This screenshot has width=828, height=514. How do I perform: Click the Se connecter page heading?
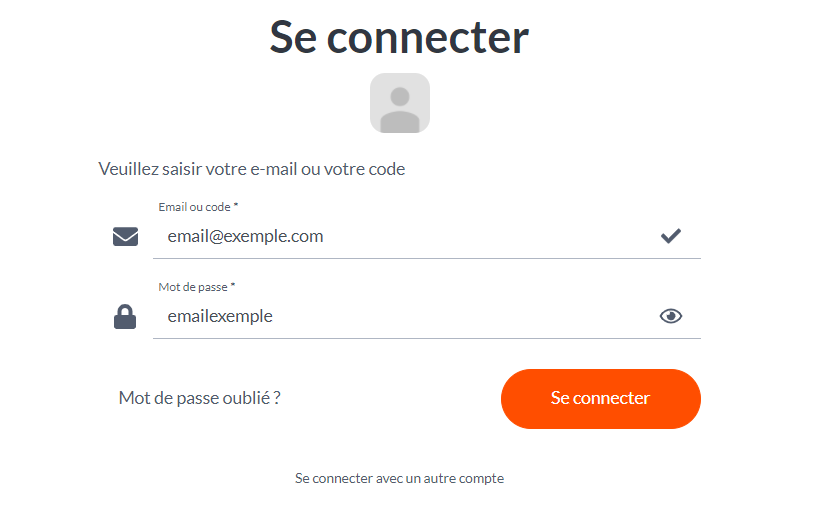399,37
